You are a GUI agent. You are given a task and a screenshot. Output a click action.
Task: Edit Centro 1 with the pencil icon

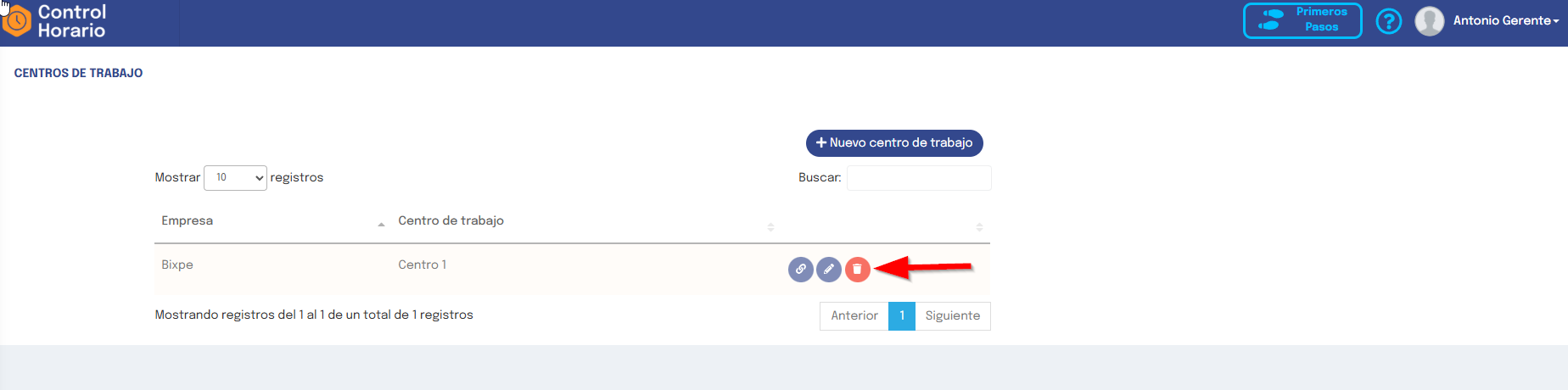[829, 270]
